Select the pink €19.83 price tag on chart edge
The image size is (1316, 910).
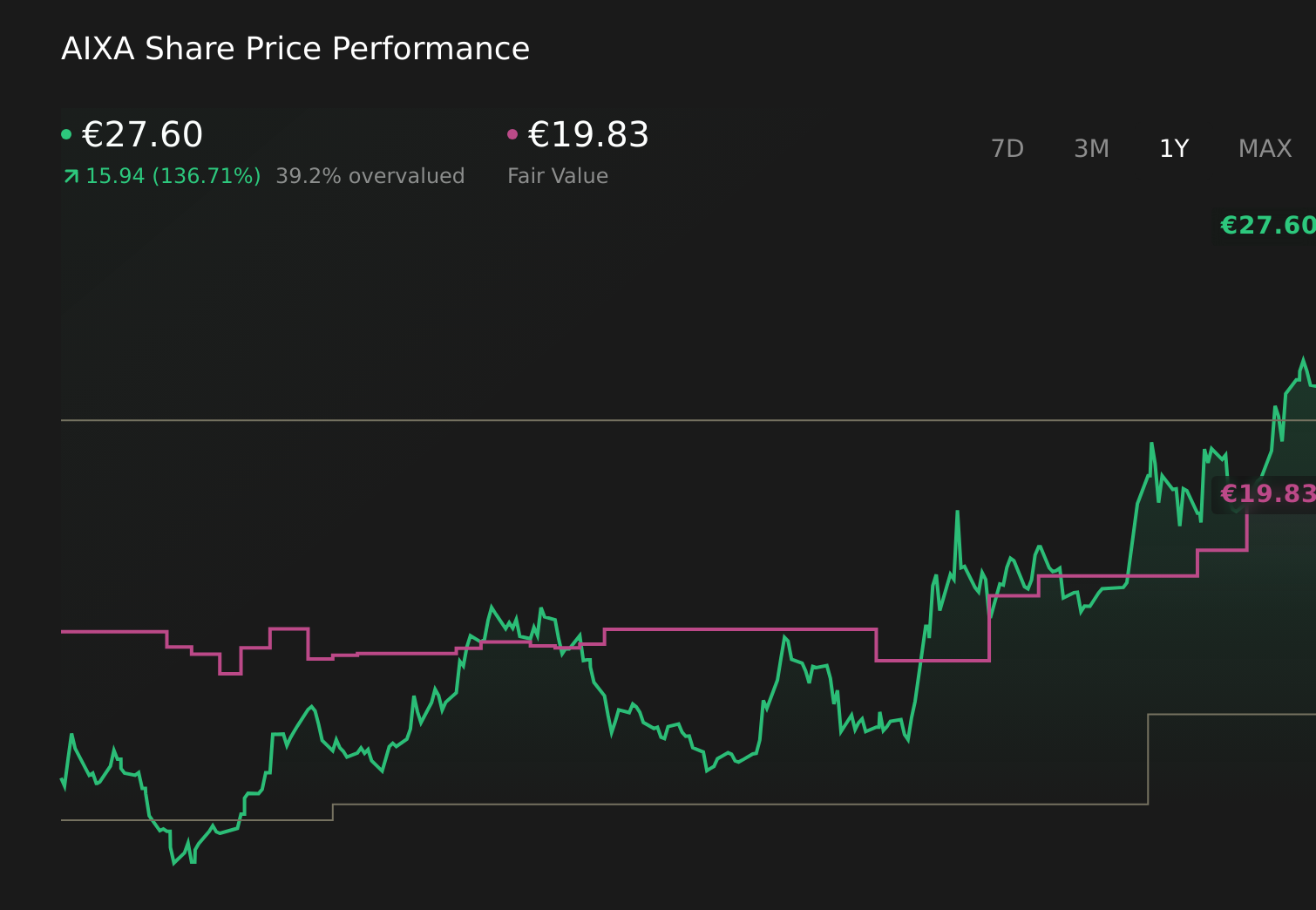click(x=1265, y=493)
